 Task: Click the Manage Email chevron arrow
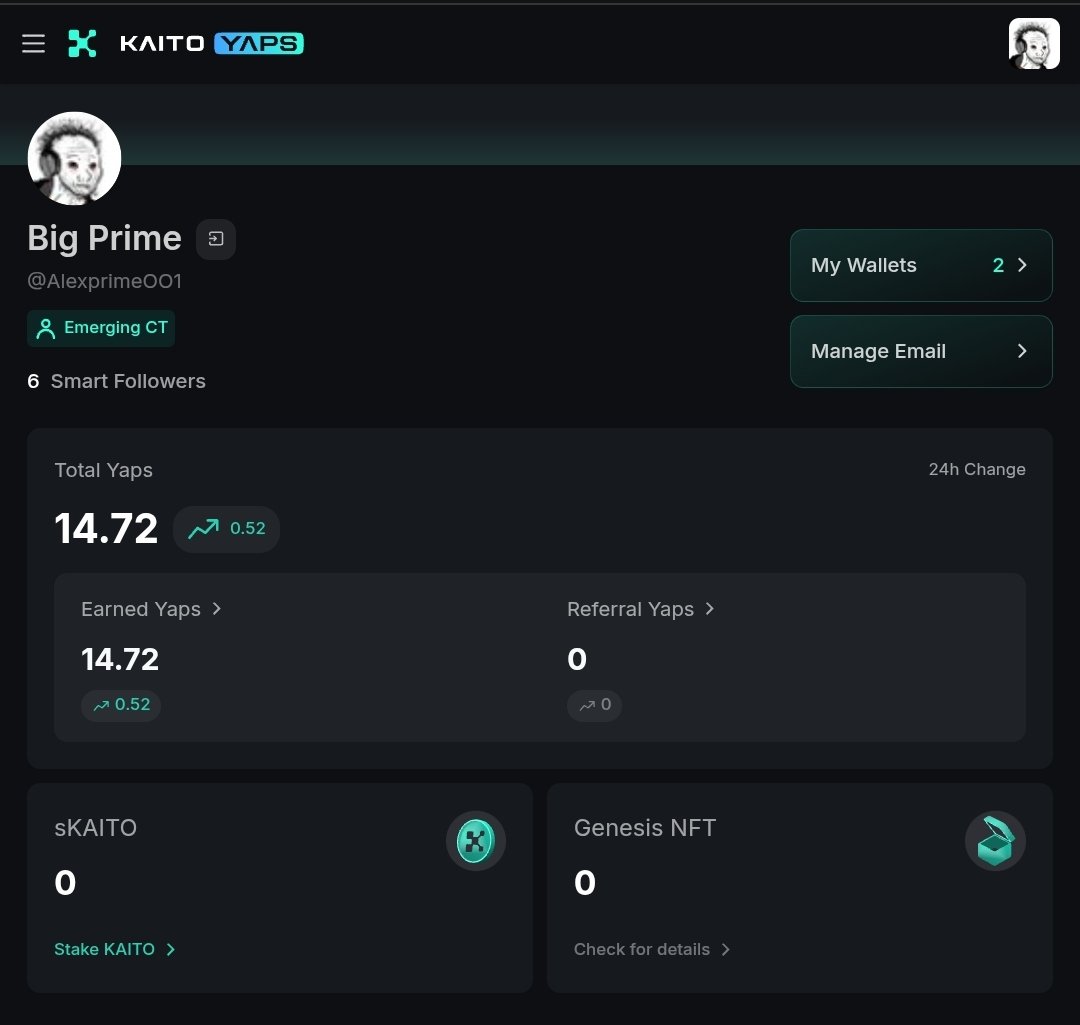coord(1022,351)
